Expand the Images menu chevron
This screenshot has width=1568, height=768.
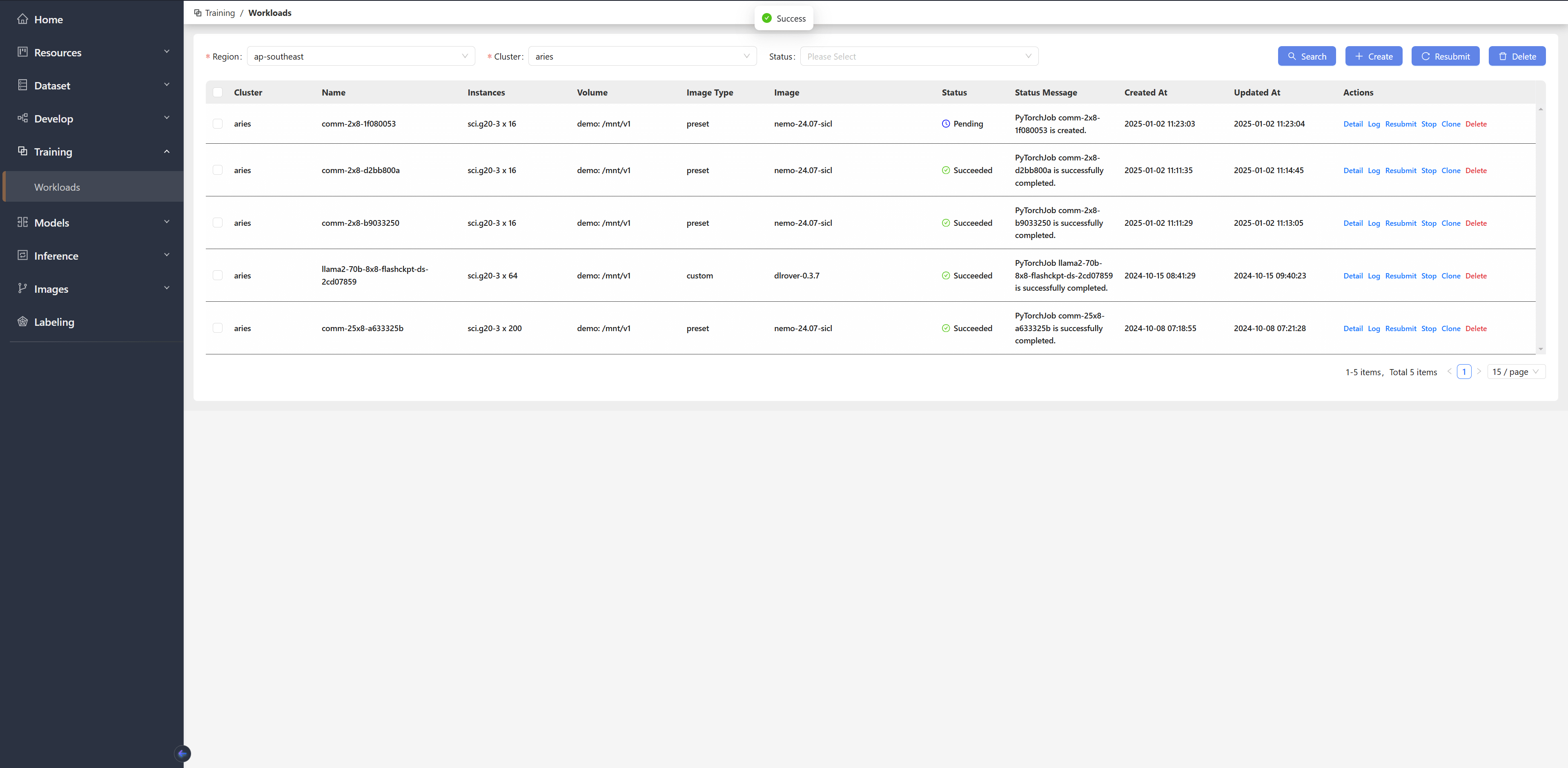point(167,288)
